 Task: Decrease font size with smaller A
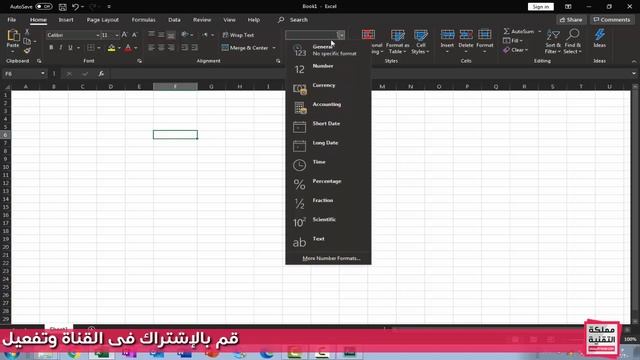134,35
